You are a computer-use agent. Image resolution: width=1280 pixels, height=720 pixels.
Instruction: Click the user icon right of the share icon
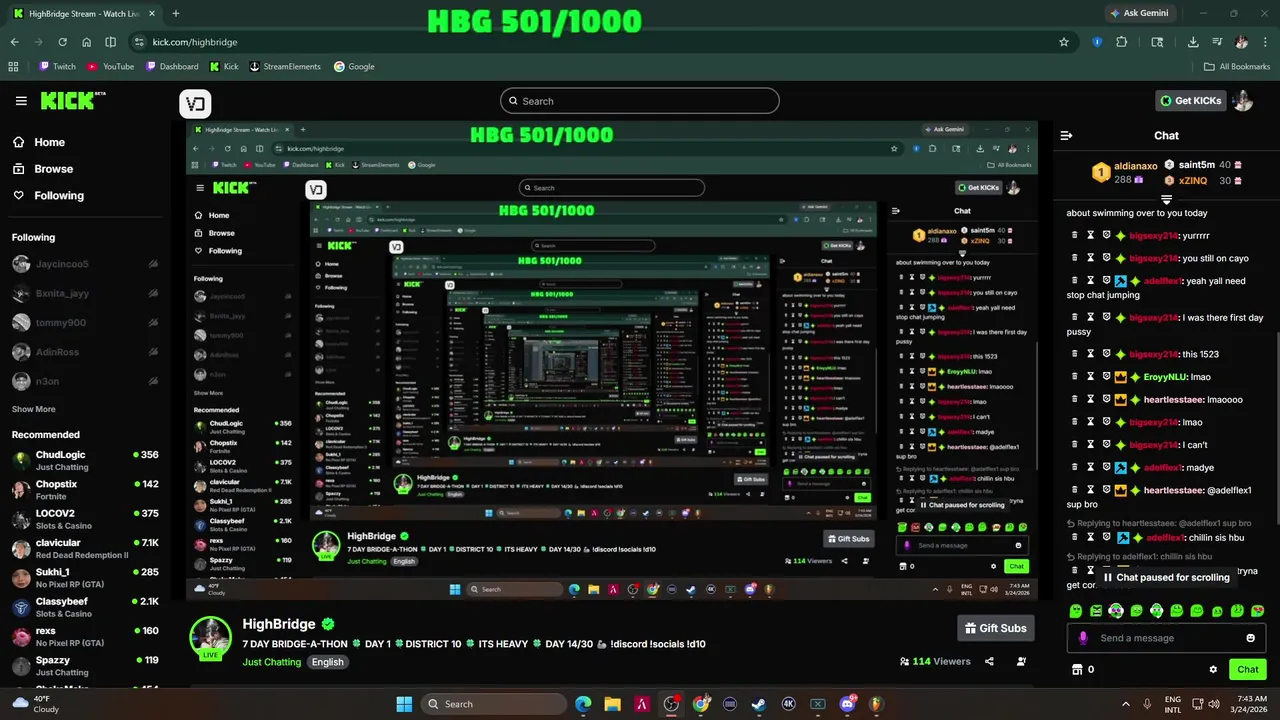click(x=1021, y=661)
